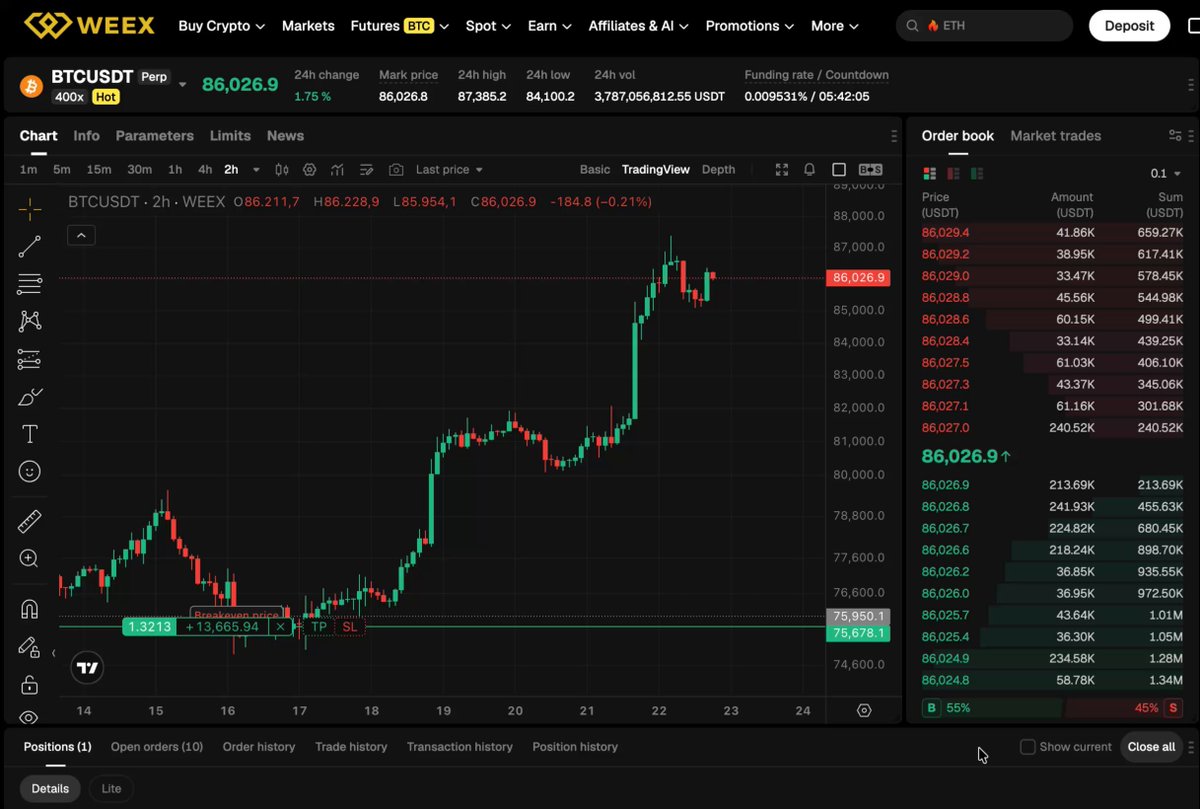Image resolution: width=1200 pixels, height=809 pixels.
Task: Switch to Market trades tab
Action: pyautogui.click(x=1055, y=136)
